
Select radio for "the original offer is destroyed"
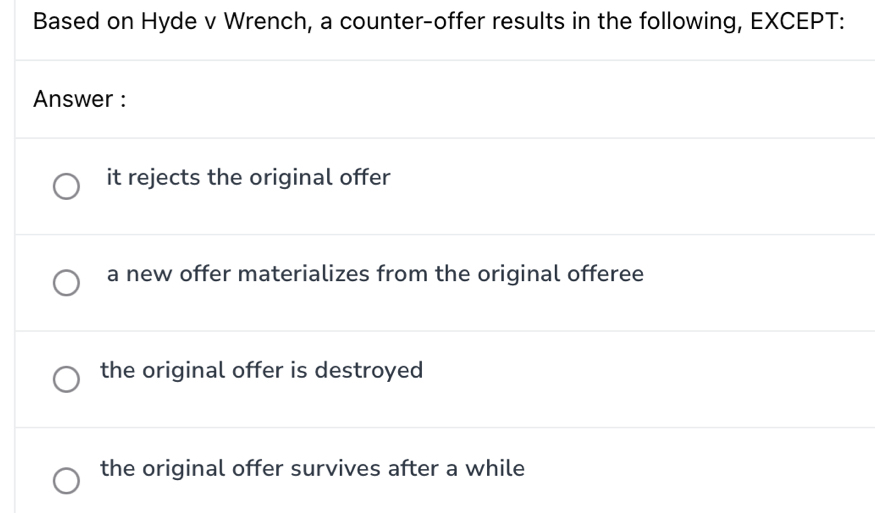coord(67,381)
